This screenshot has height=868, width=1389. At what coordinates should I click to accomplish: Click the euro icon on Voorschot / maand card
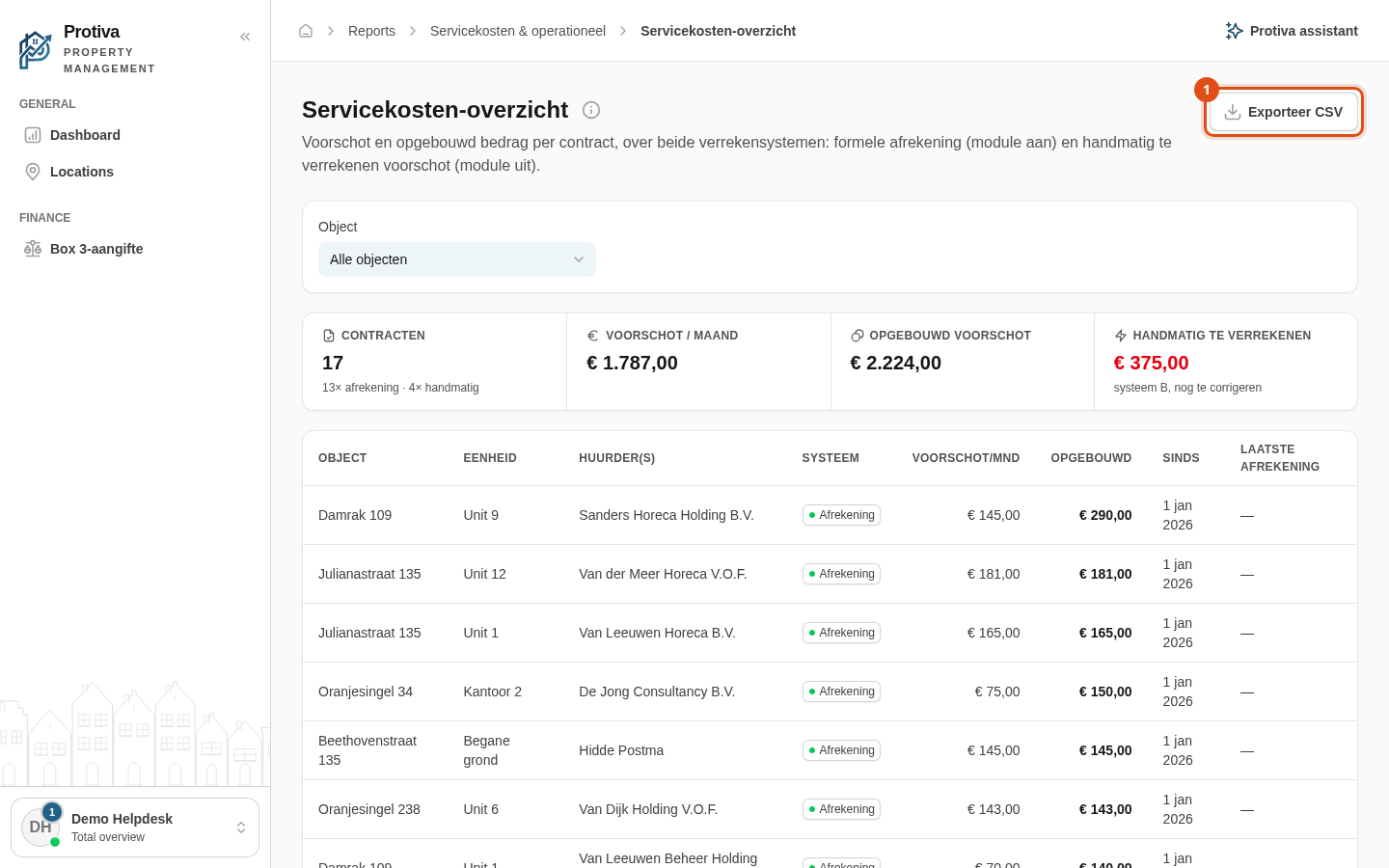(593, 336)
